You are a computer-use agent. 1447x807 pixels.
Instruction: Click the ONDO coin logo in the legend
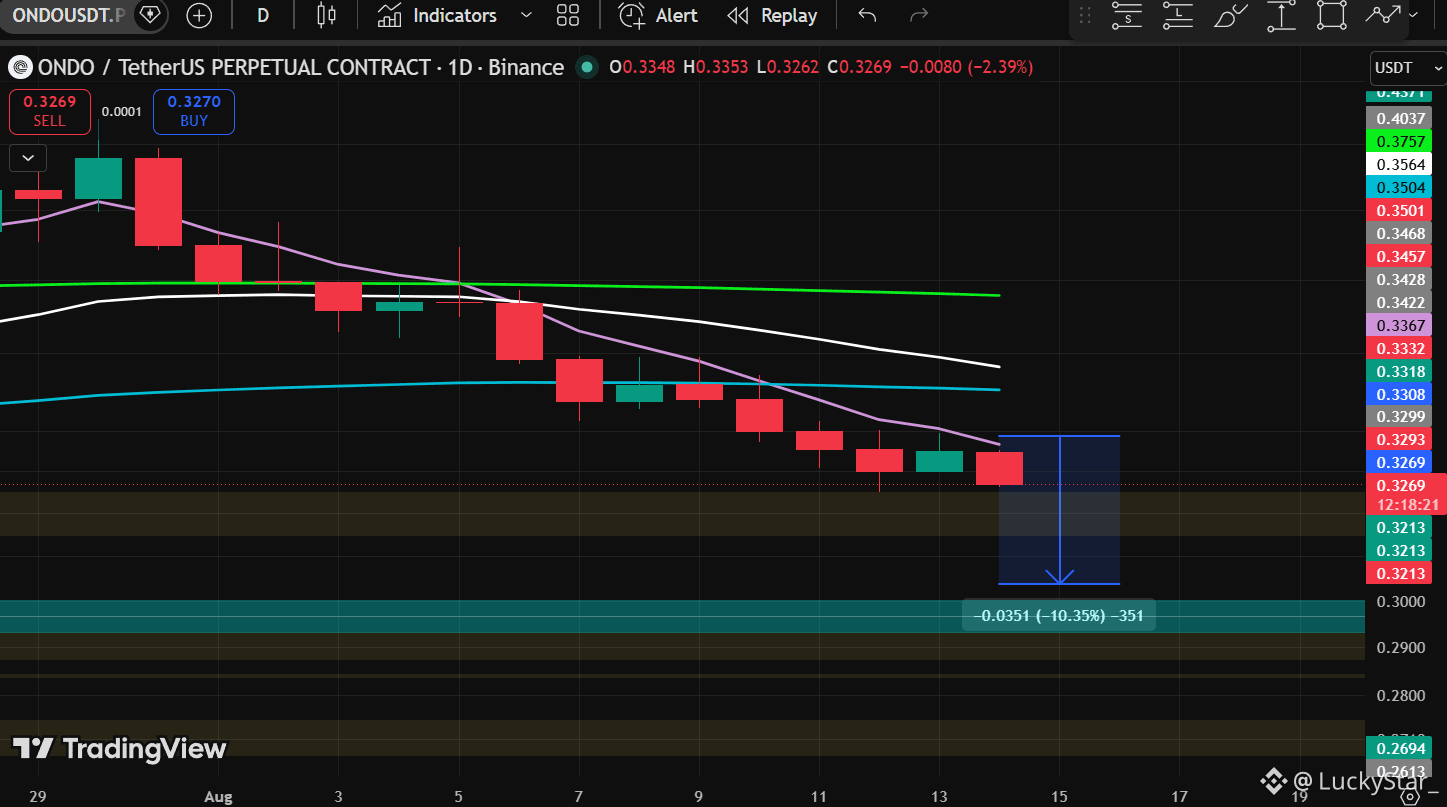pos(20,68)
